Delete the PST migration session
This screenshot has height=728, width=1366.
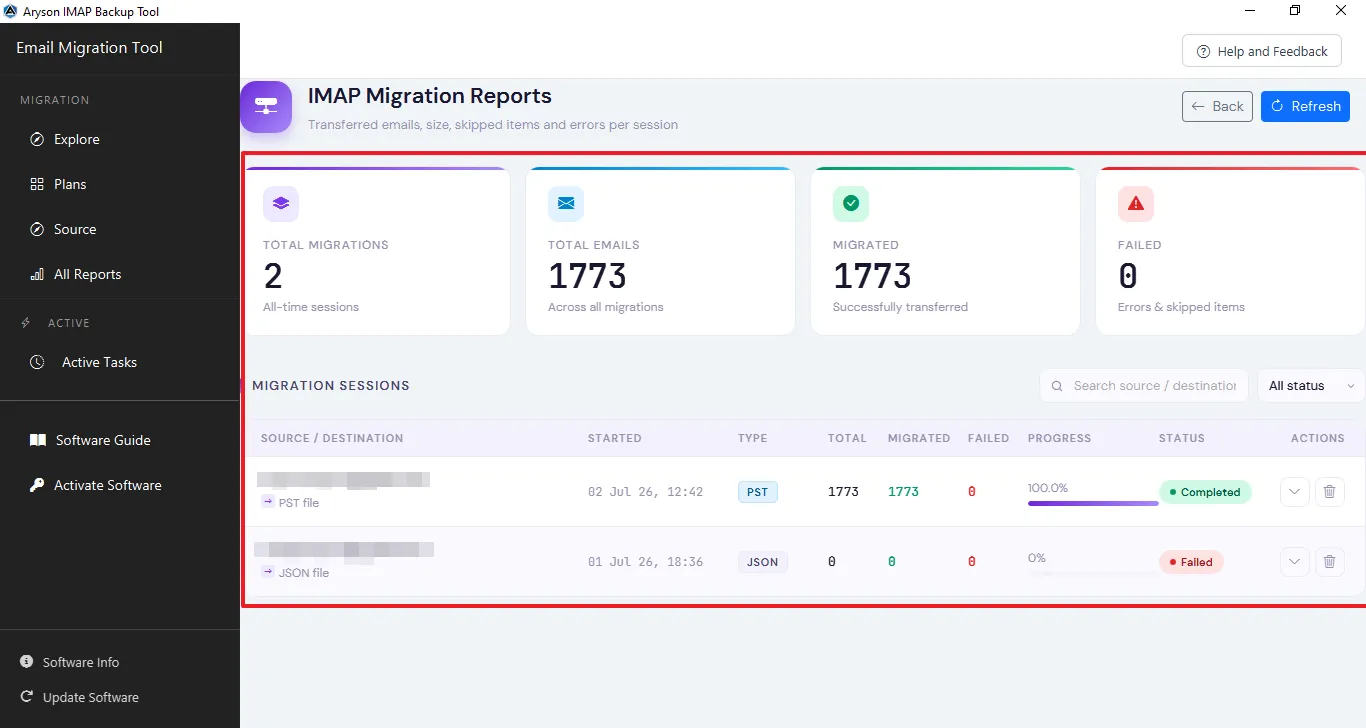coord(1329,492)
